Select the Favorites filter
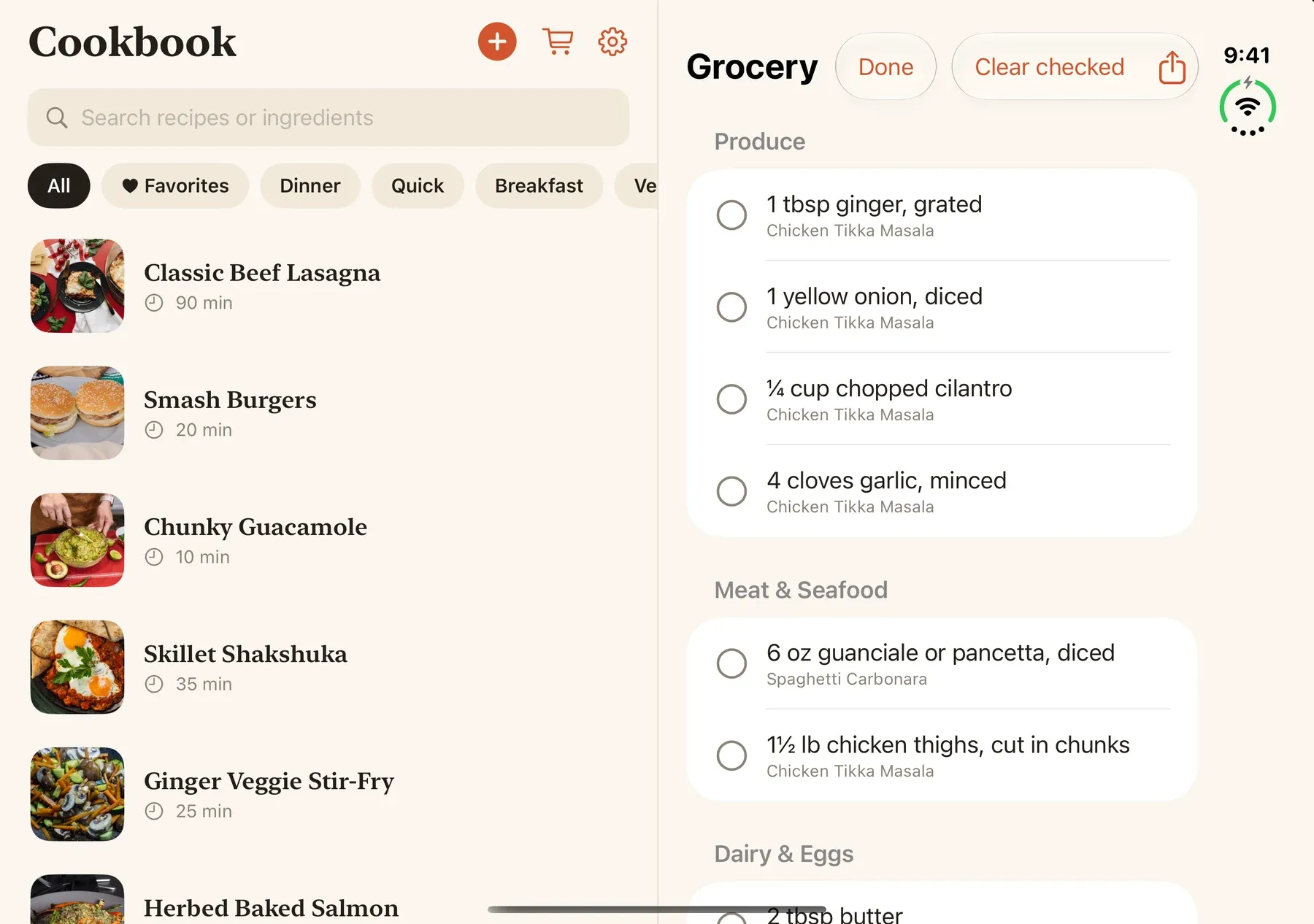 (x=175, y=185)
